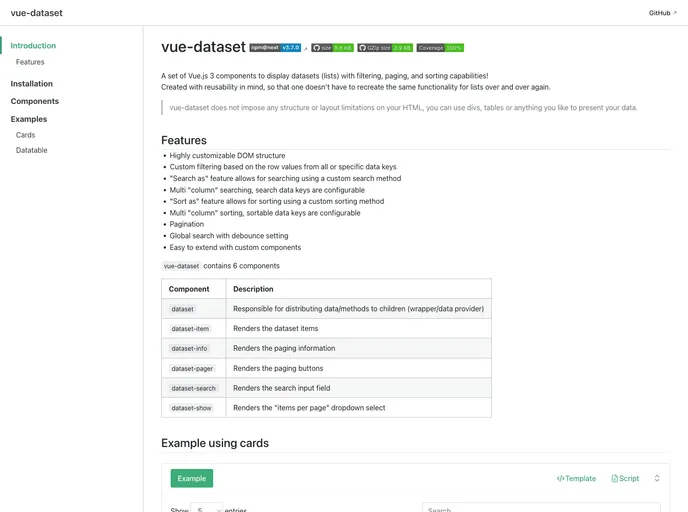Toggle the code expand/collapse arrows icon

657,478
